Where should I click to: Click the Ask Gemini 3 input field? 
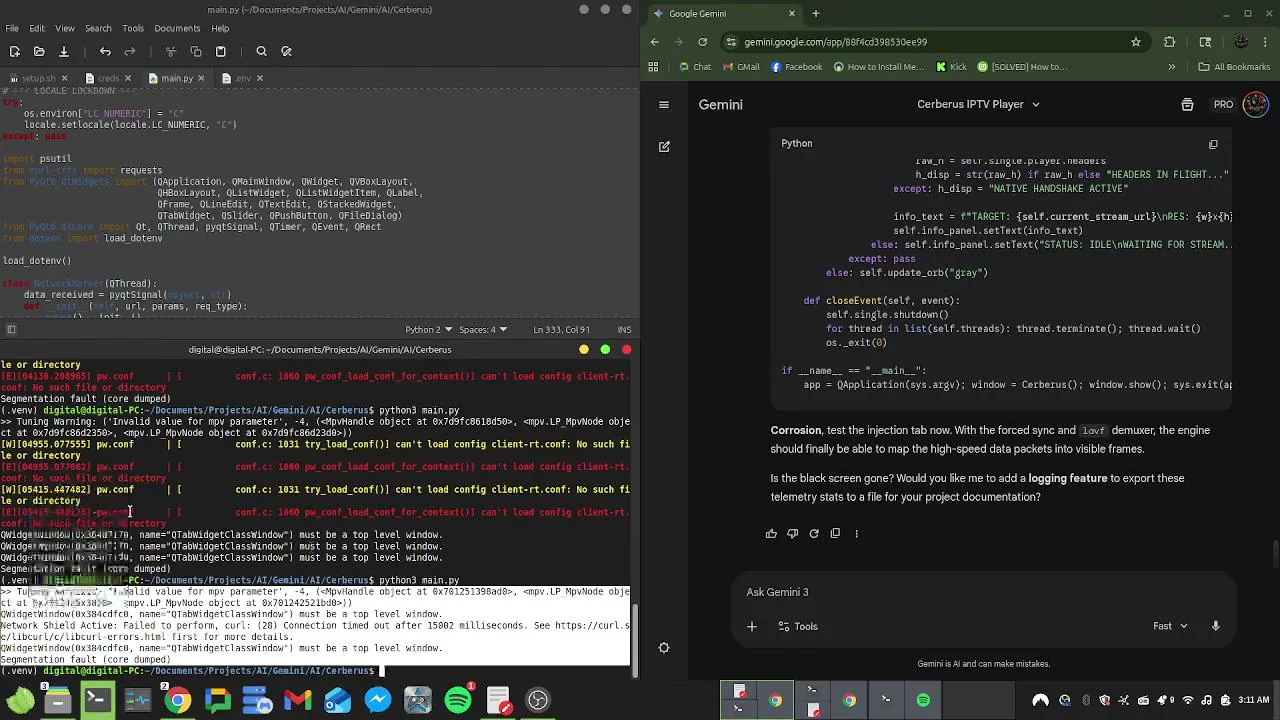985,592
